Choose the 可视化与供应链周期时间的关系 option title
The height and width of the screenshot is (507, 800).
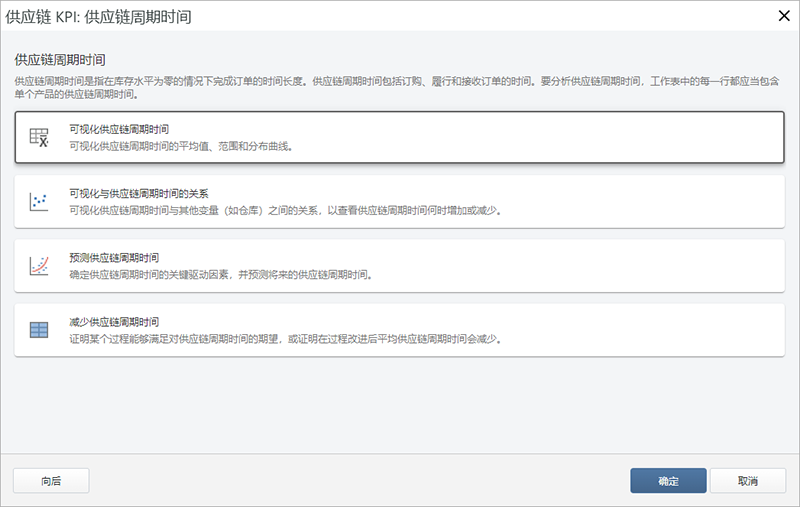point(137,194)
